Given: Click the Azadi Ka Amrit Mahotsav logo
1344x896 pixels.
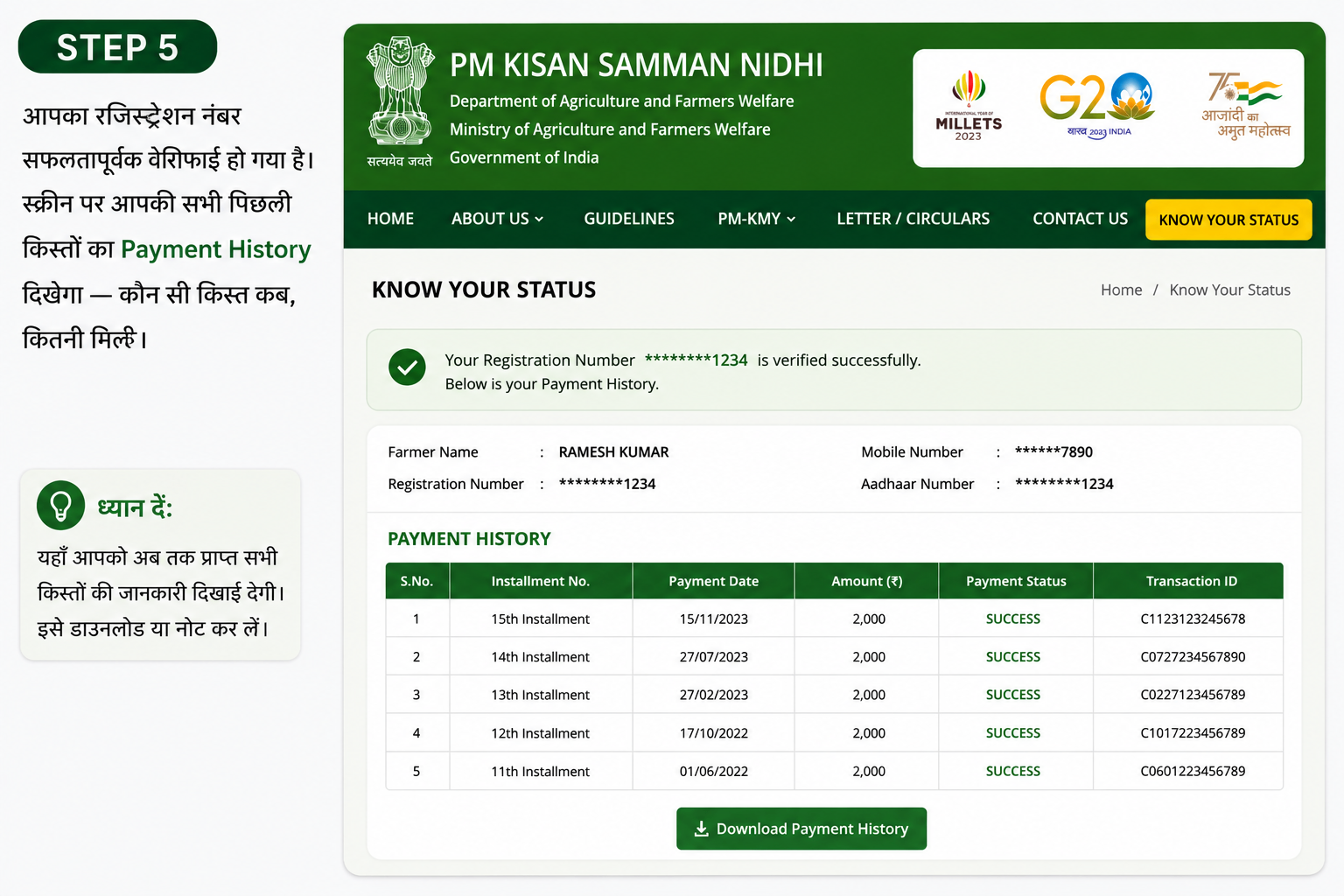Looking at the screenshot, I should click(1246, 106).
